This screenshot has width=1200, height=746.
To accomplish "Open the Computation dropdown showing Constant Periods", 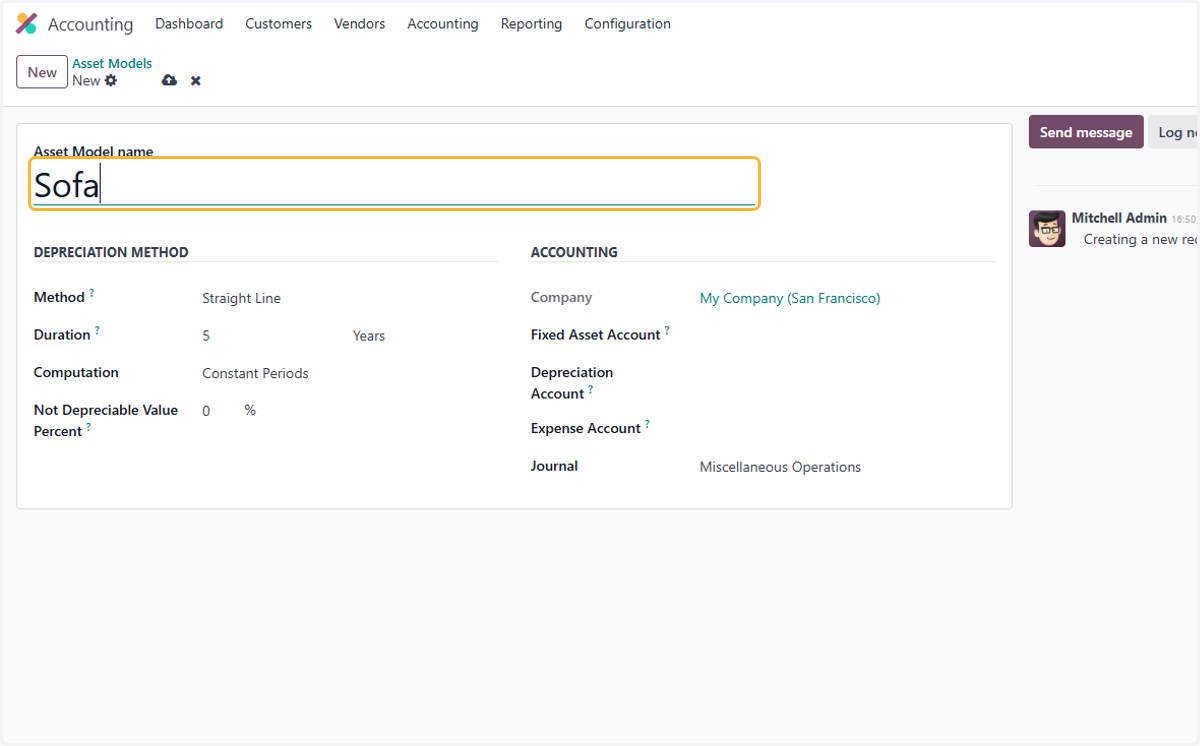I will pyautogui.click(x=350, y=373).
